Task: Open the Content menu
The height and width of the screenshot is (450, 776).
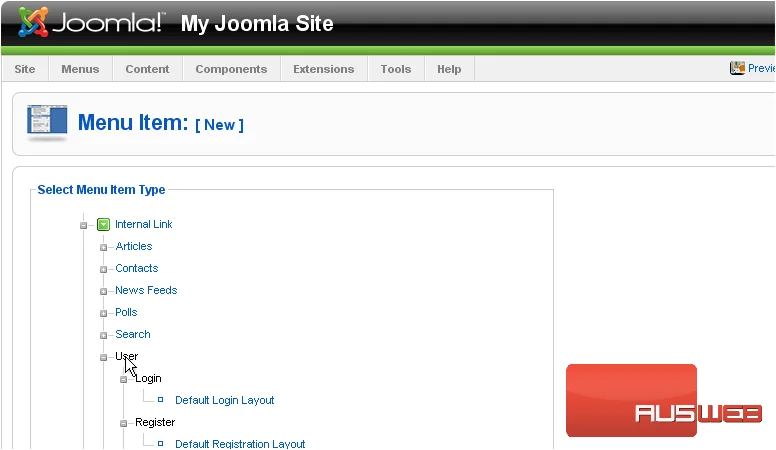Action: click(147, 69)
